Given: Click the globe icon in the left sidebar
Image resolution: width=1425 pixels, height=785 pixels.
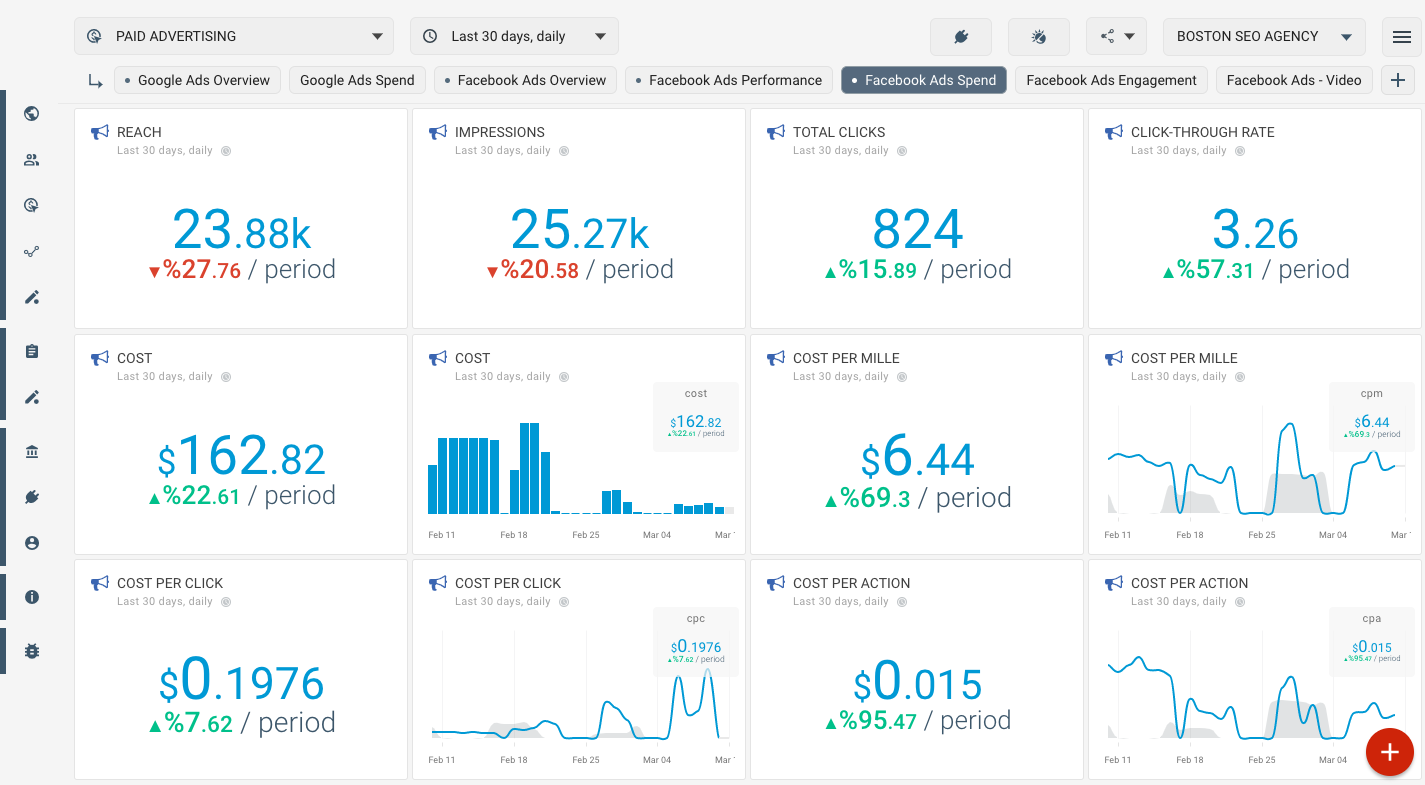Looking at the screenshot, I should 32,114.
